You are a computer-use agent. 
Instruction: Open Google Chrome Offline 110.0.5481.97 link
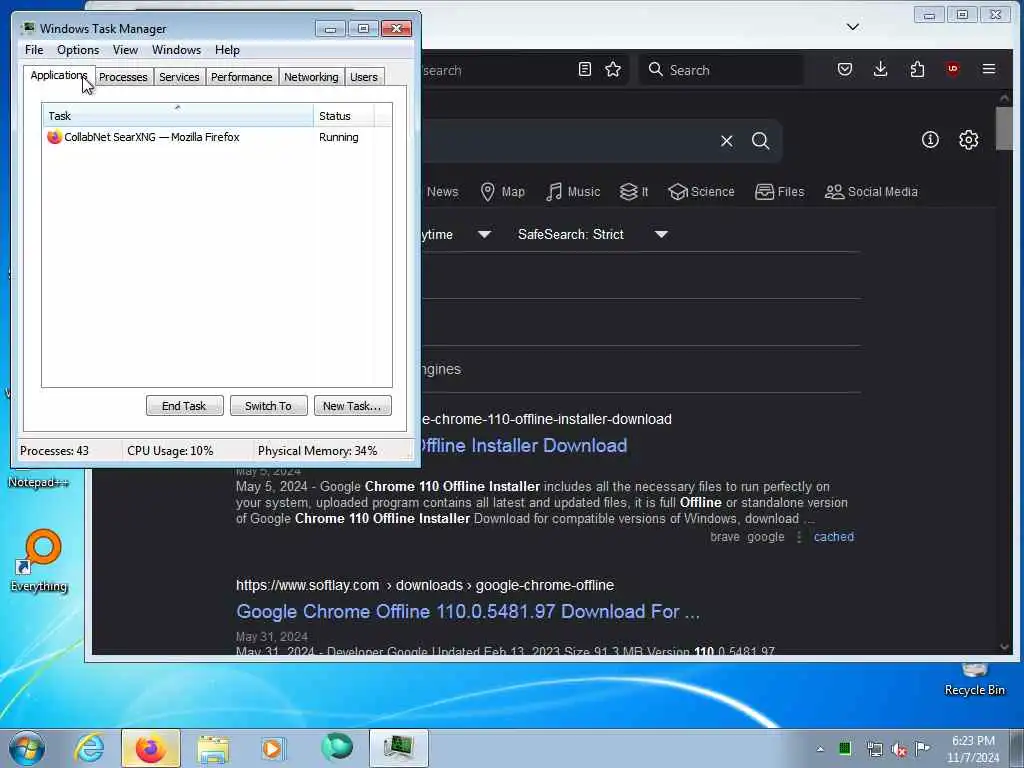click(468, 612)
